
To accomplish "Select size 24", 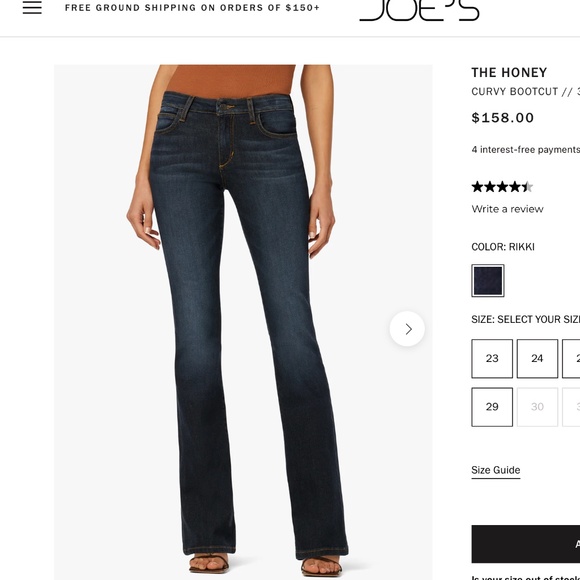I will (537, 358).
